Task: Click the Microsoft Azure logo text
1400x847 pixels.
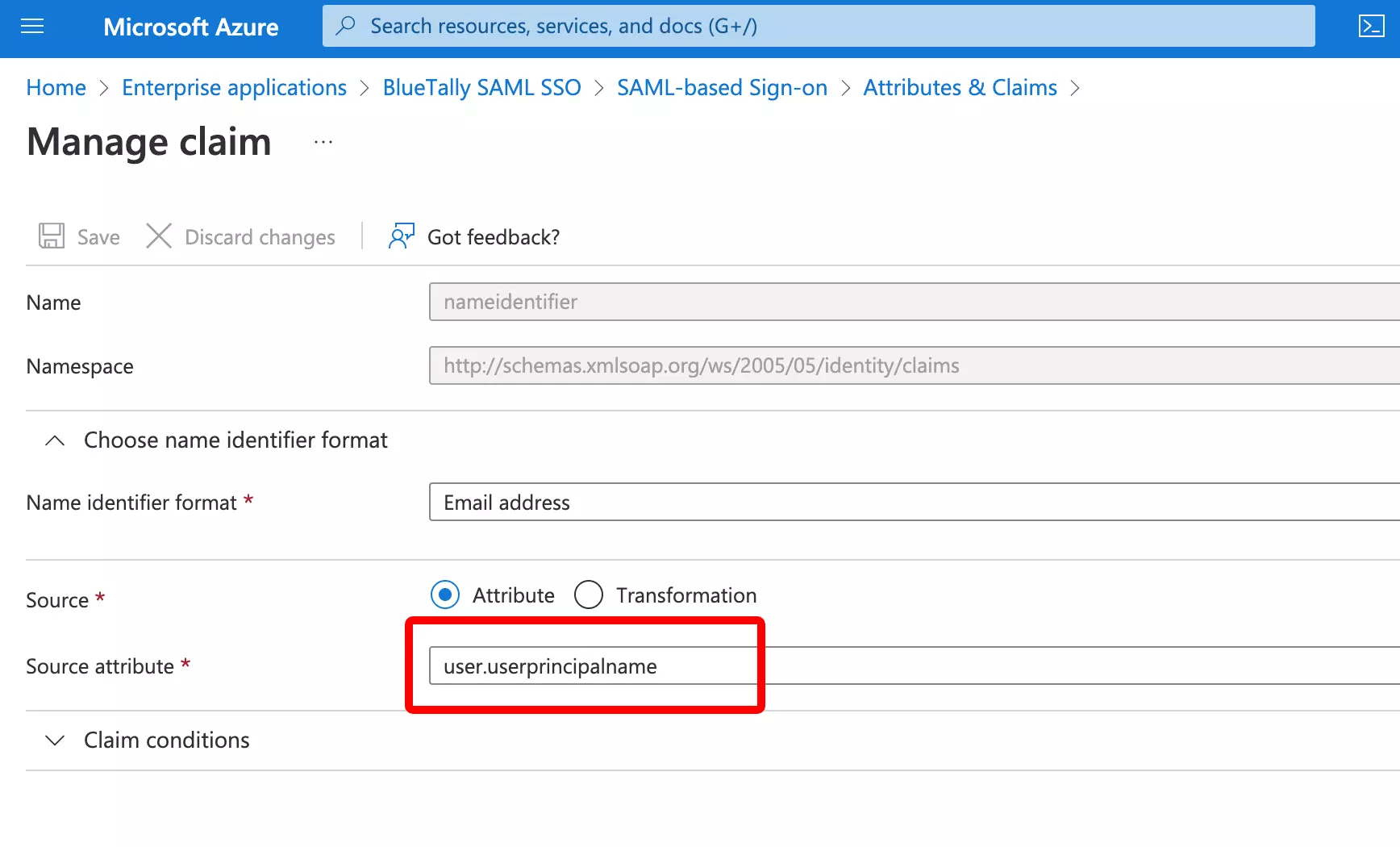Action: pyautogui.click(x=191, y=27)
